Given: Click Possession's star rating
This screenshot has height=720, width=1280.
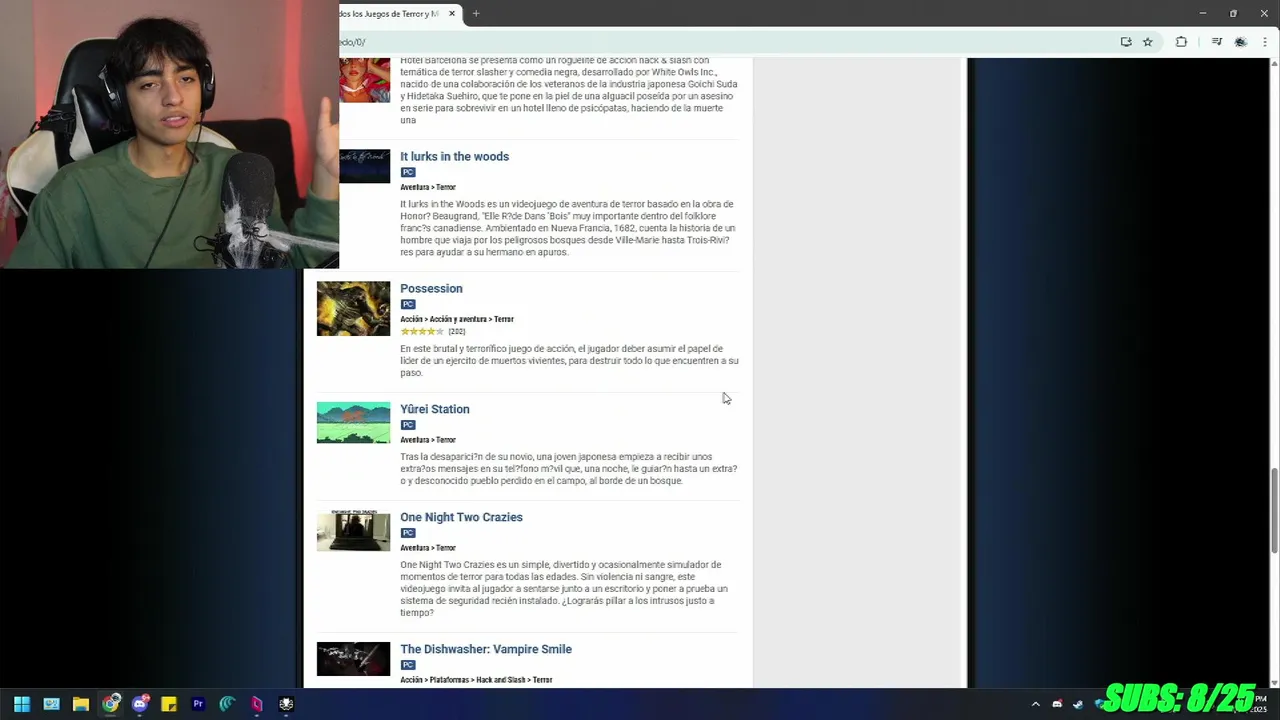Looking at the screenshot, I should tap(422, 332).
